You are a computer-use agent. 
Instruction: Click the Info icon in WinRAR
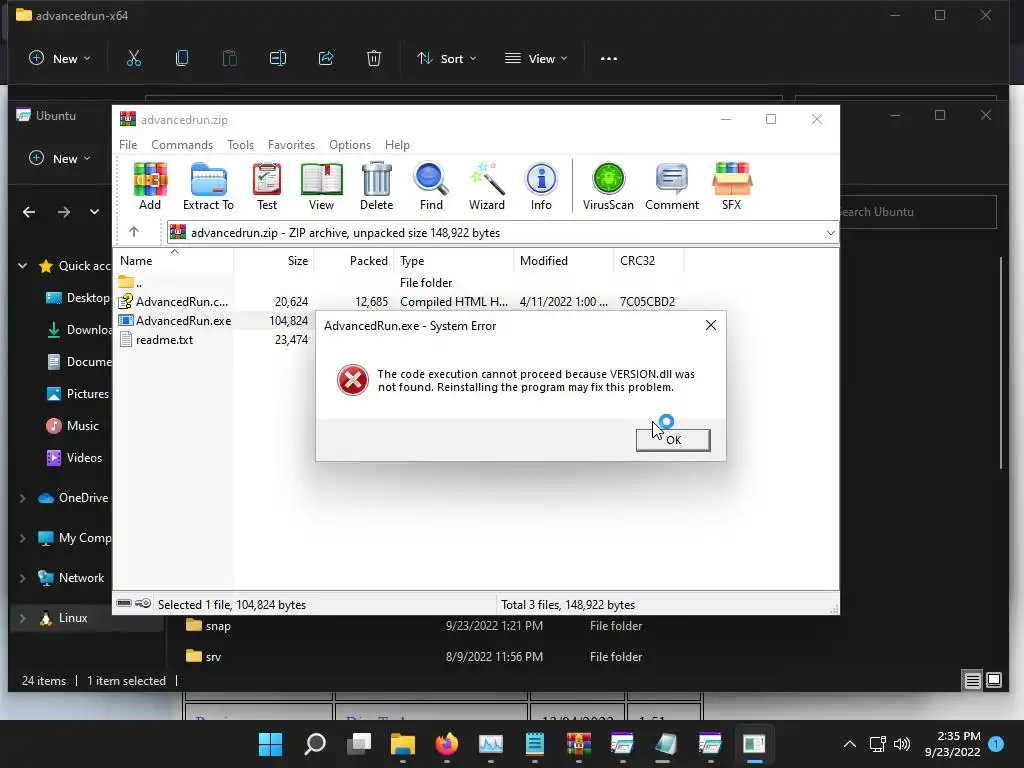click(541, 186)
